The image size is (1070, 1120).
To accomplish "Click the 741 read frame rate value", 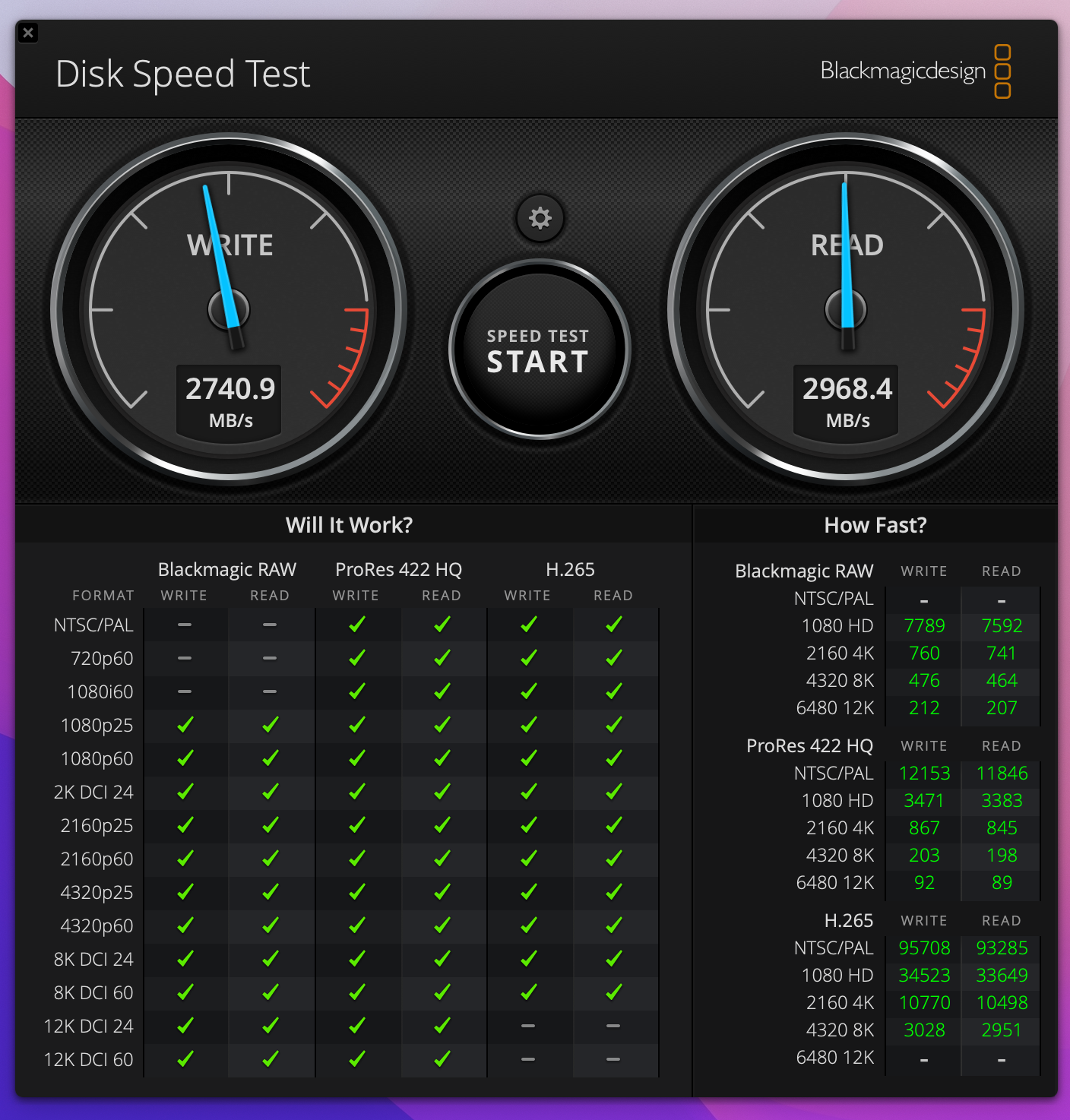I will coord(1002,653).
